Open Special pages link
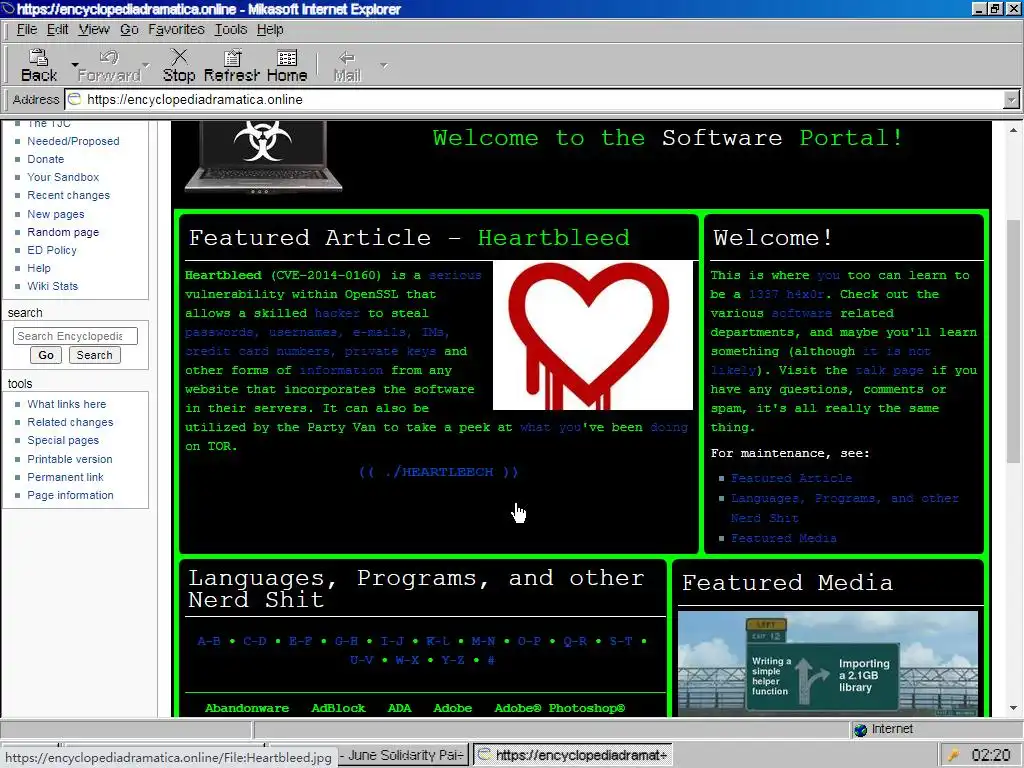This screenshot has width=1024, height=768. click(x=63, y=440)
